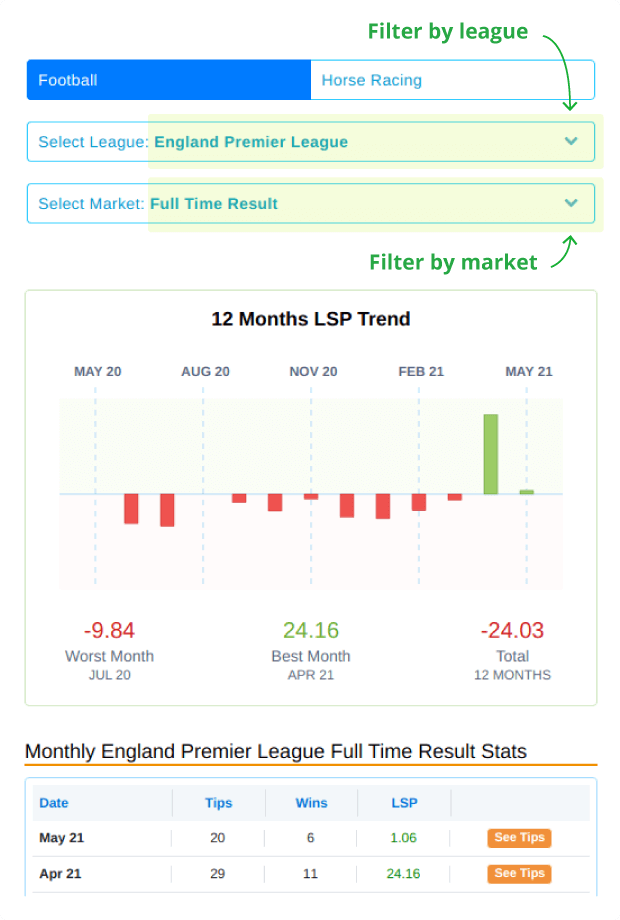This screenshot has width=620, height=920.
Task: Click the 12 Months LSP Trend title
Action: click(x=311, y=319)
